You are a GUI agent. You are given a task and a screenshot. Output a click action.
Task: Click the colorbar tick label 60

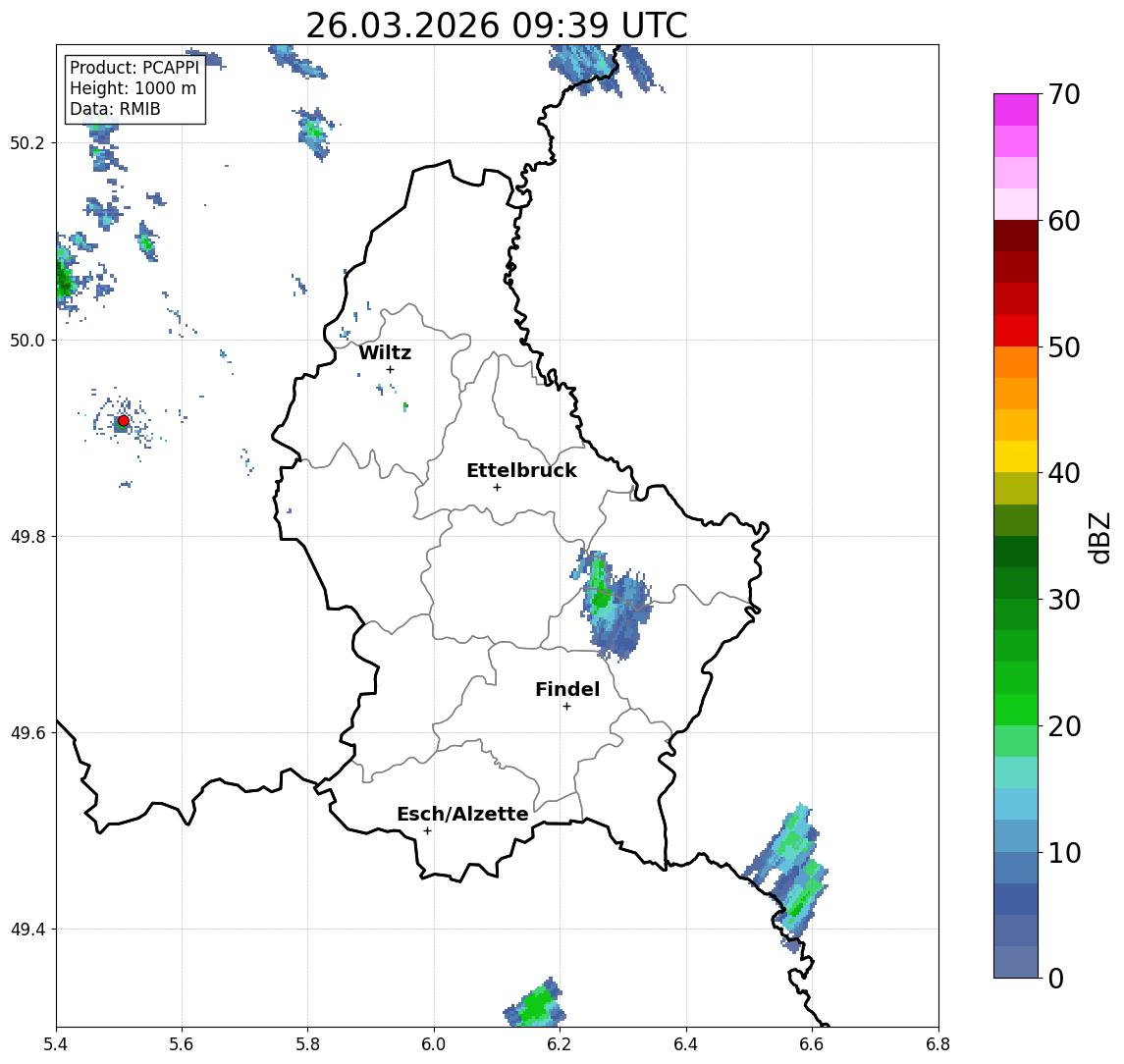1064,221
